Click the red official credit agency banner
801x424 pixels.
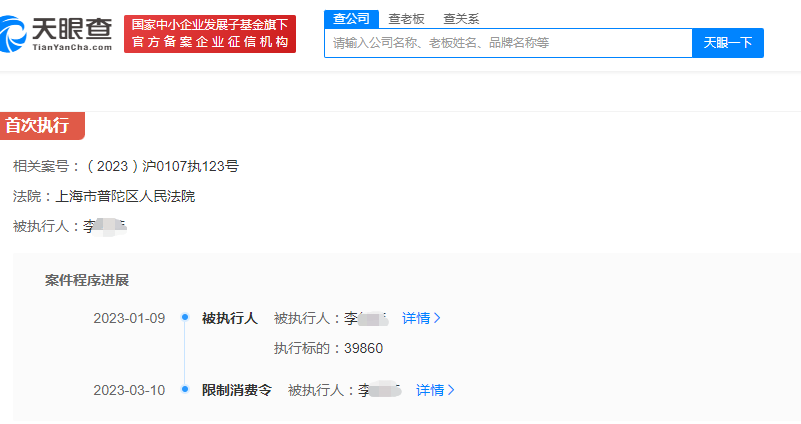210,34
